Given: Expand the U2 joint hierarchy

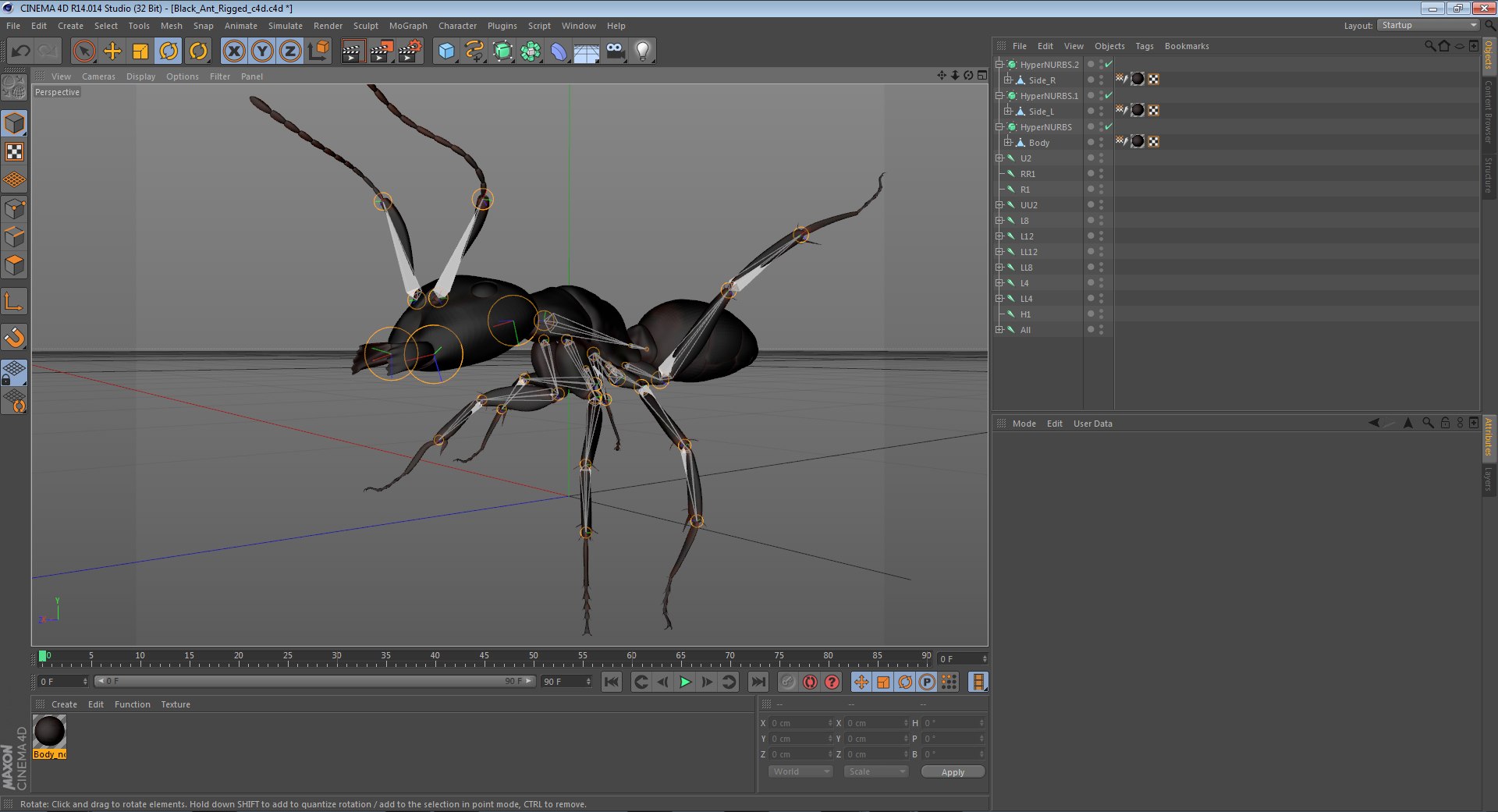Looking at the screenshot, I should click(999, 158).
